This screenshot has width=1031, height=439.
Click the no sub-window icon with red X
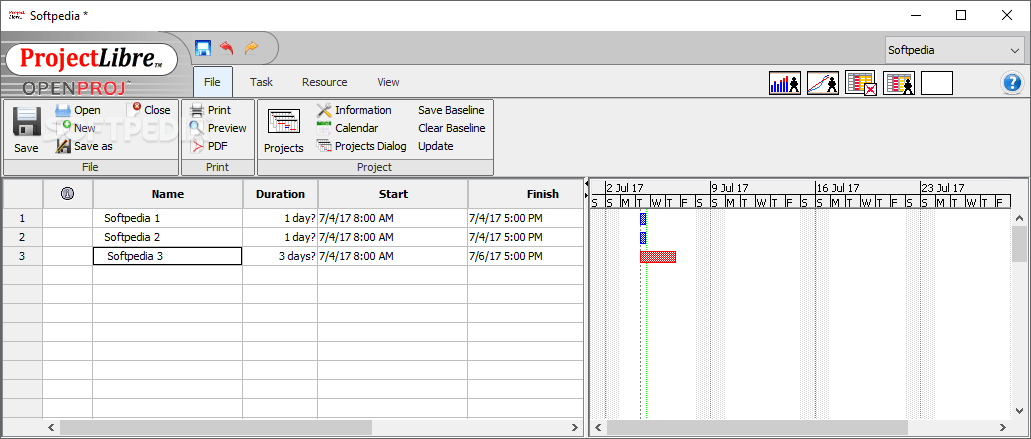tap(861, 83)
